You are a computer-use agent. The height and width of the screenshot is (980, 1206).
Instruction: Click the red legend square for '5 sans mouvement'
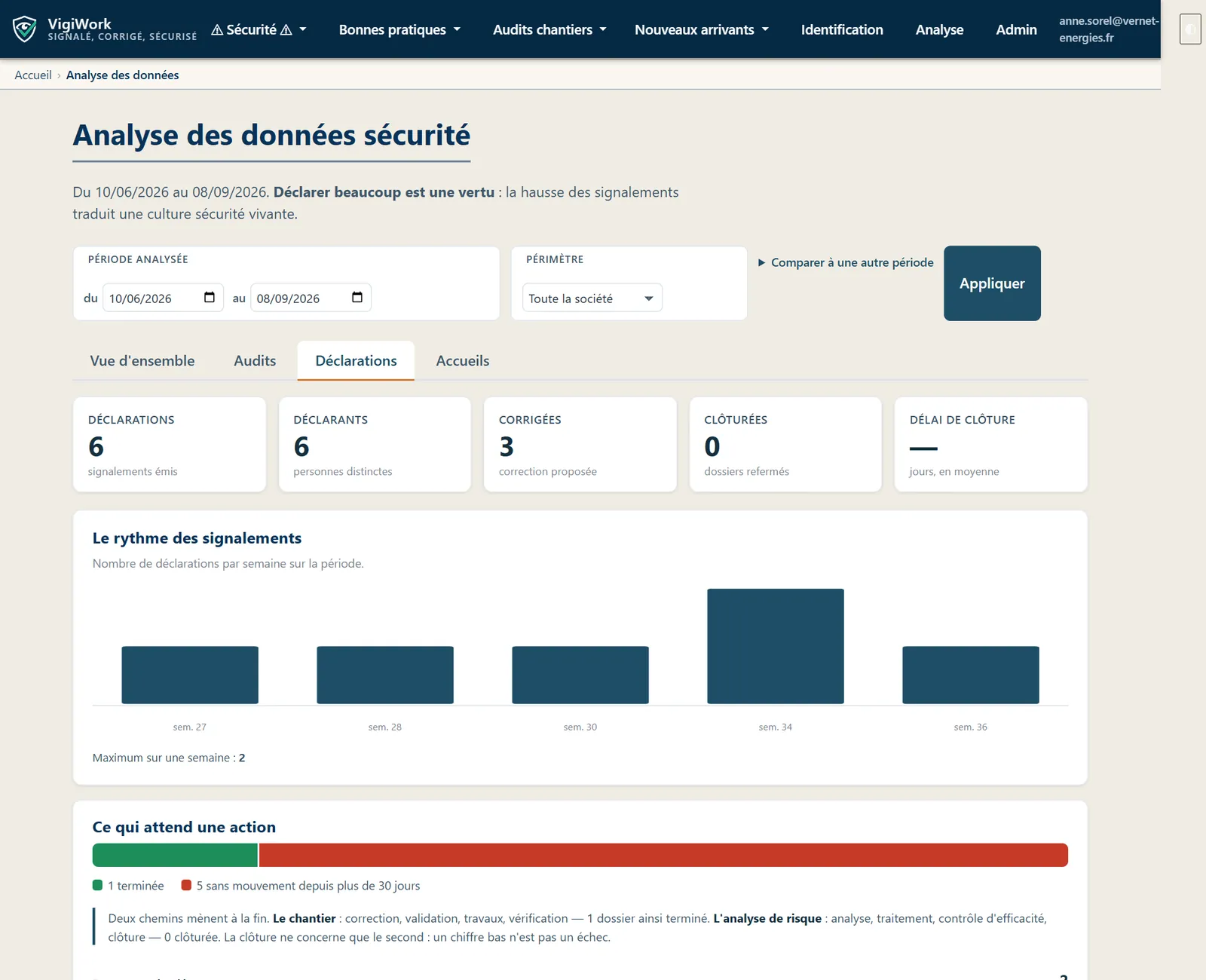(x=186, y=885)
